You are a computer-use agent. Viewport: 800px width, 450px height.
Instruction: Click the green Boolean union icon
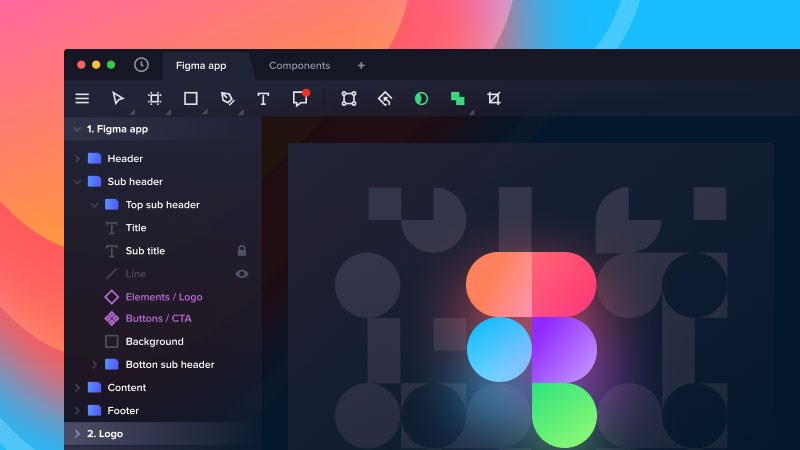point(458,98)
